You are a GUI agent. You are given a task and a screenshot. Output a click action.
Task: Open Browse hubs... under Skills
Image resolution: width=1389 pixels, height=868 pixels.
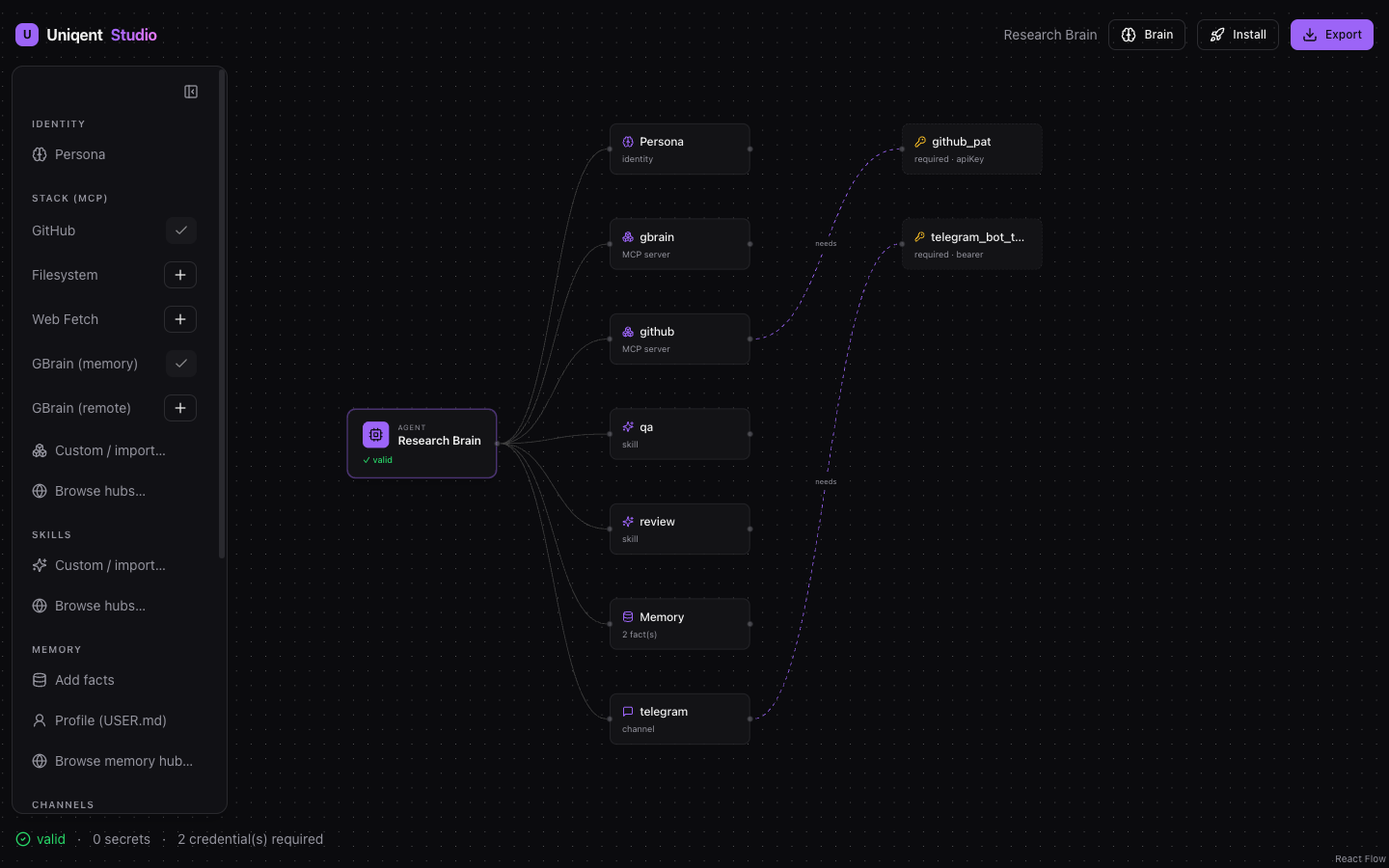(x=114, y=606)
